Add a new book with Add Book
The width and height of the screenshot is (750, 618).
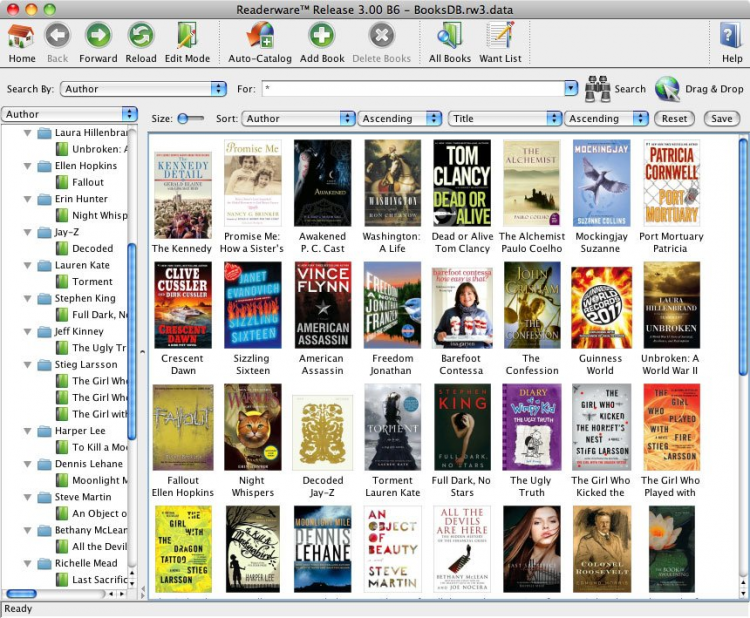point(321,36)
